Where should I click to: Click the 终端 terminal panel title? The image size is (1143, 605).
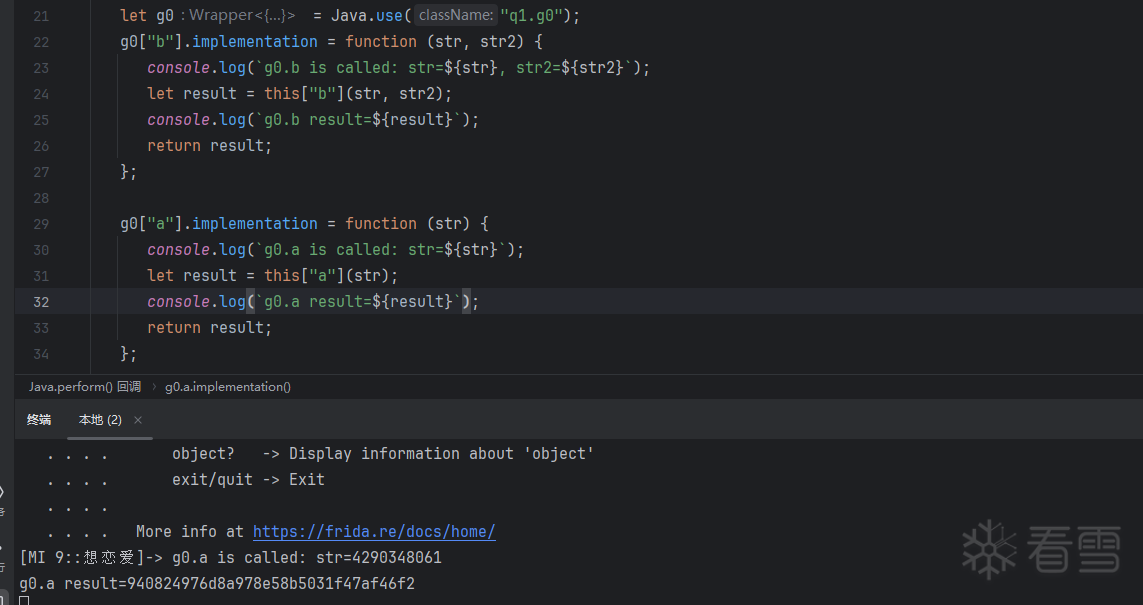tap(39, 420)
